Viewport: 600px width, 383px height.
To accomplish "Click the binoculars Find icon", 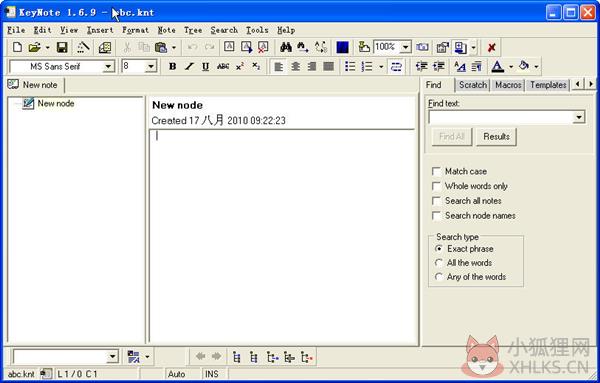I will [x=286, y=47].
